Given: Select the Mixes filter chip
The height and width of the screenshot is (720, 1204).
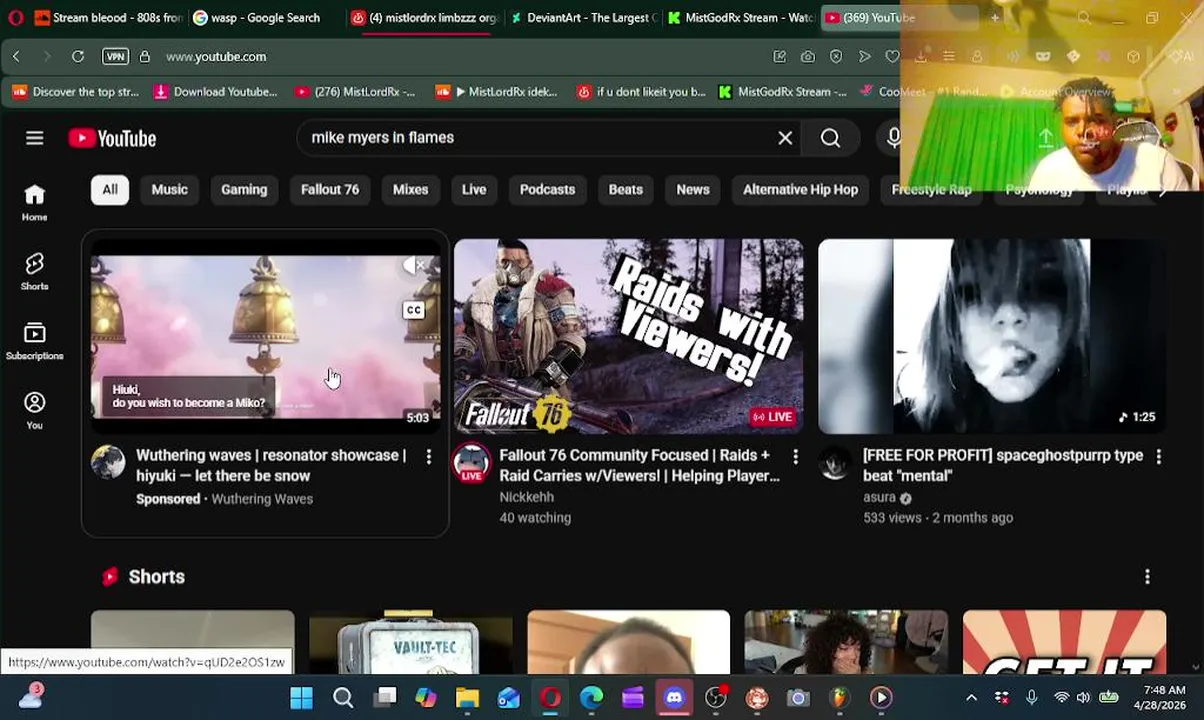Looking at the screenshot, I should [410, 189].
